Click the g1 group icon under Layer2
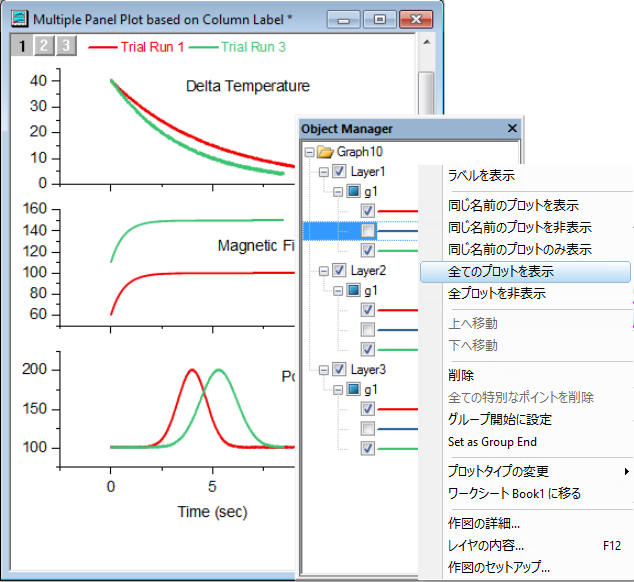 click(354, 290)
